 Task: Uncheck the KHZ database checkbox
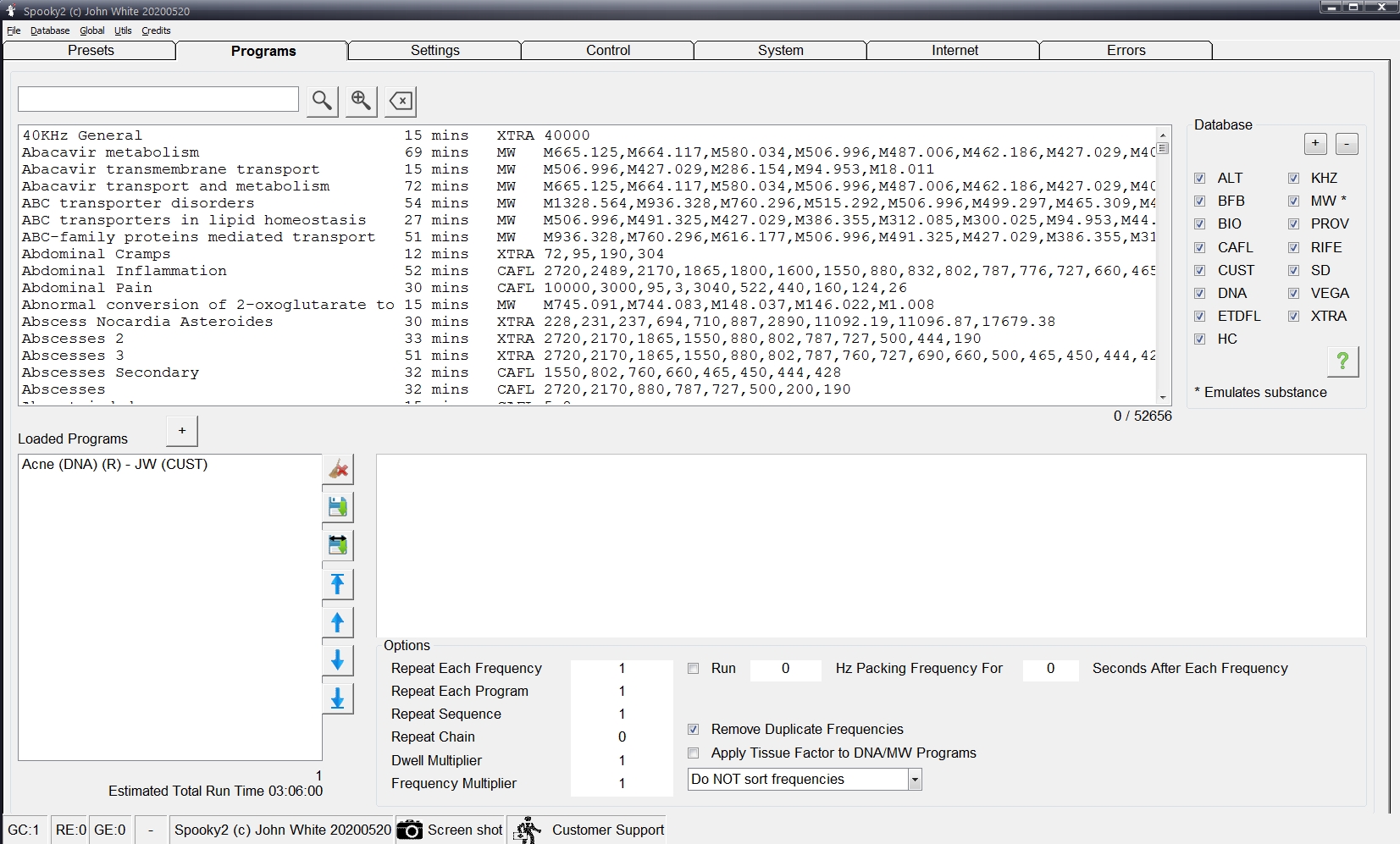point(1293,178)
